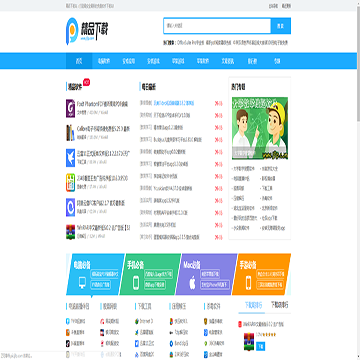Click the WinRAR icon in featured software list
This screenshot has height=360, width=360.
pyautogui.click(x=70, y=232)
